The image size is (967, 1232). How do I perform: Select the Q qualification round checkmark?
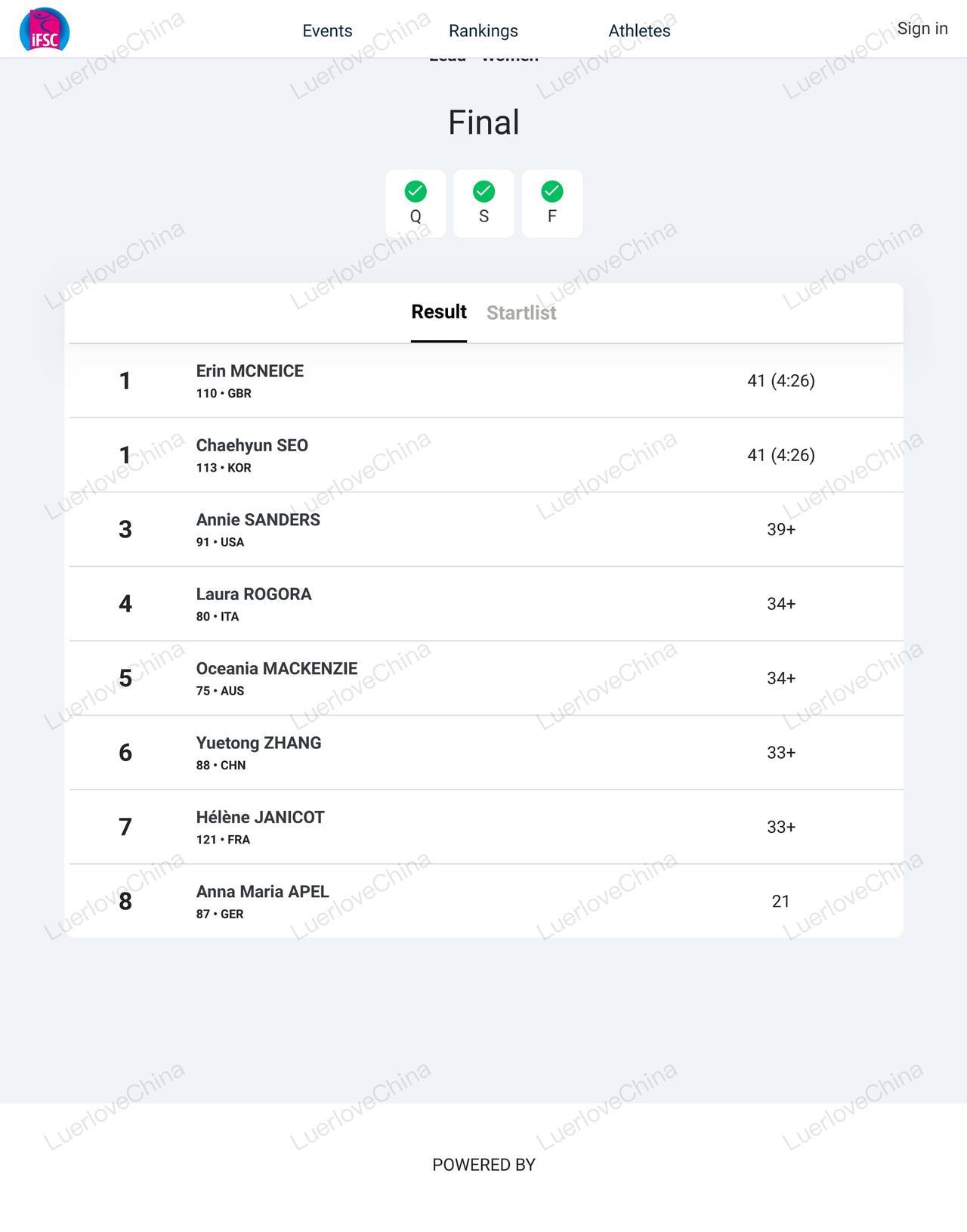coord(416,203)
